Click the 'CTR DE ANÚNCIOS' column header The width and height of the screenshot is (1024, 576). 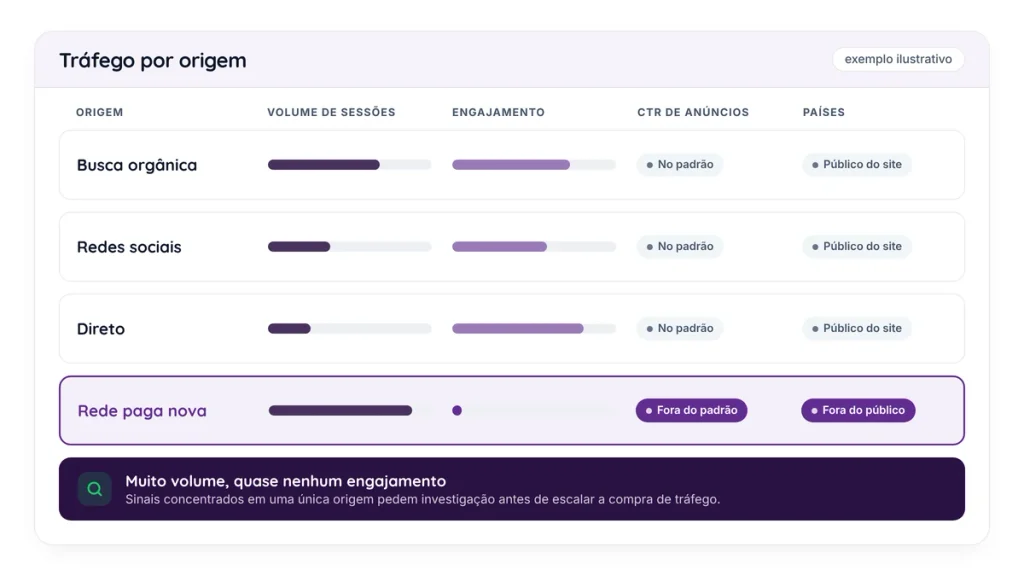pyautogui.click(x=693, y=112)
